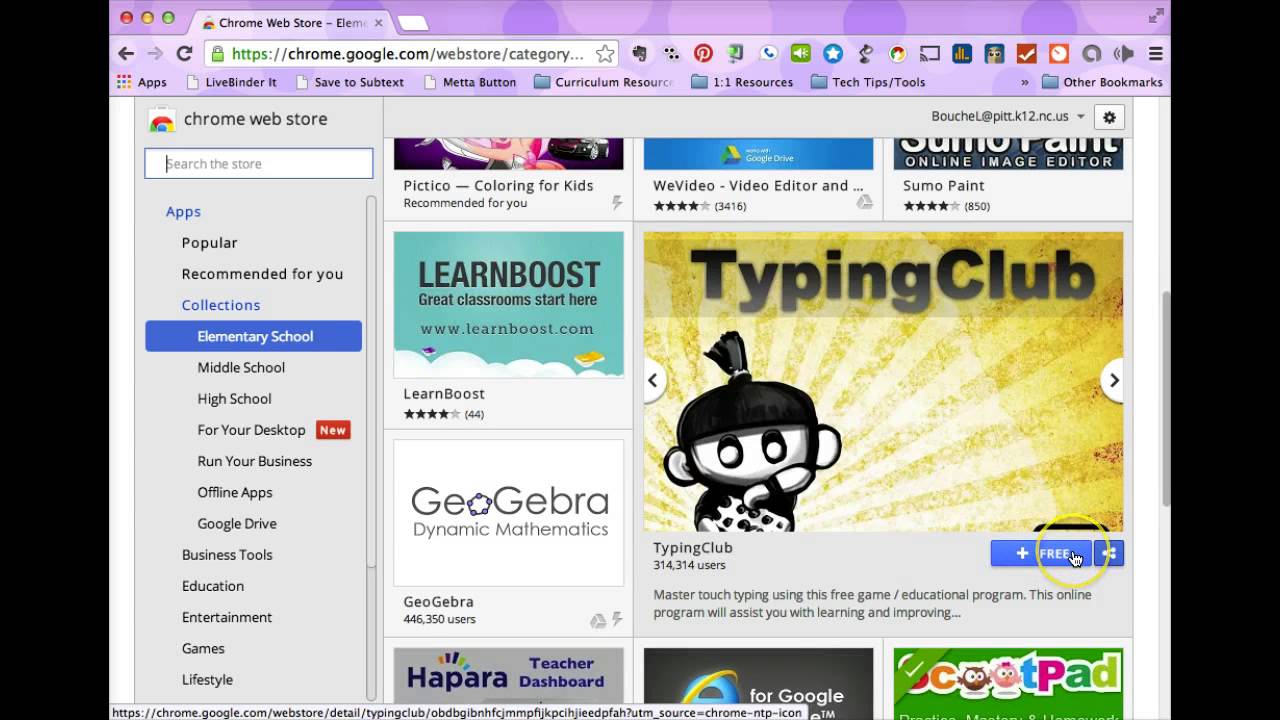Click the green speaker extension icon

click(801, 54)
